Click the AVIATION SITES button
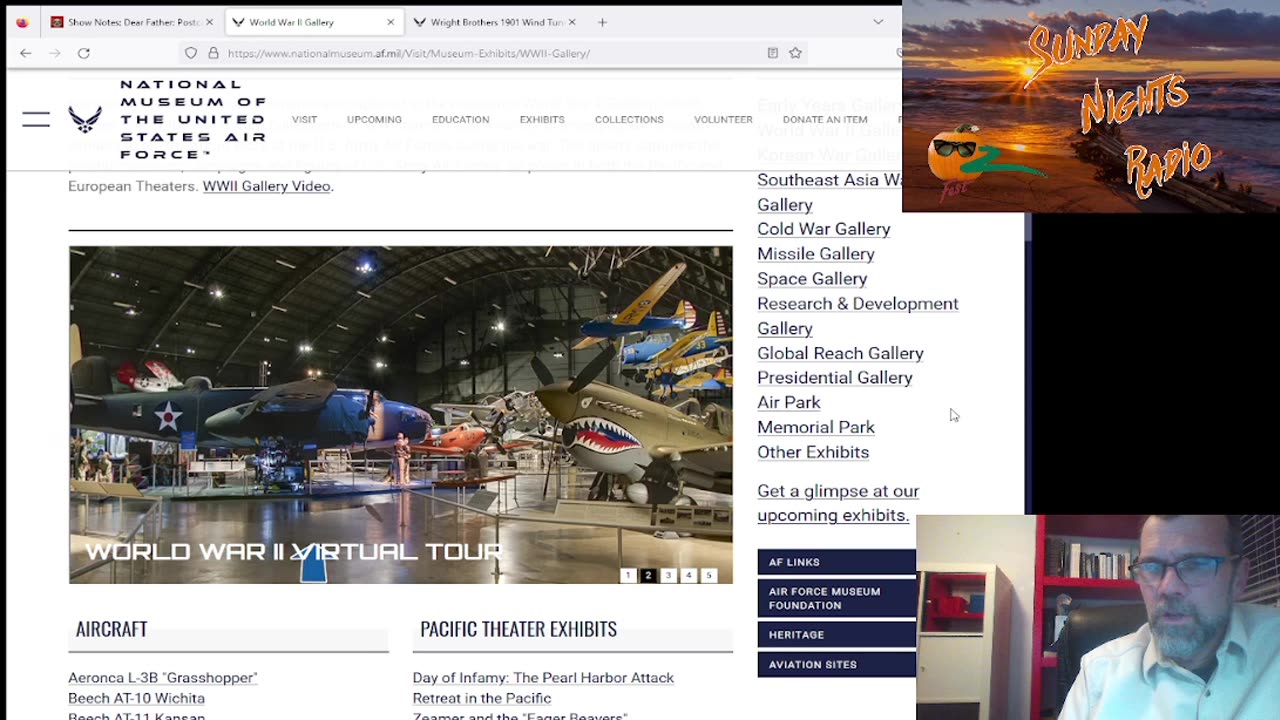 836,664
